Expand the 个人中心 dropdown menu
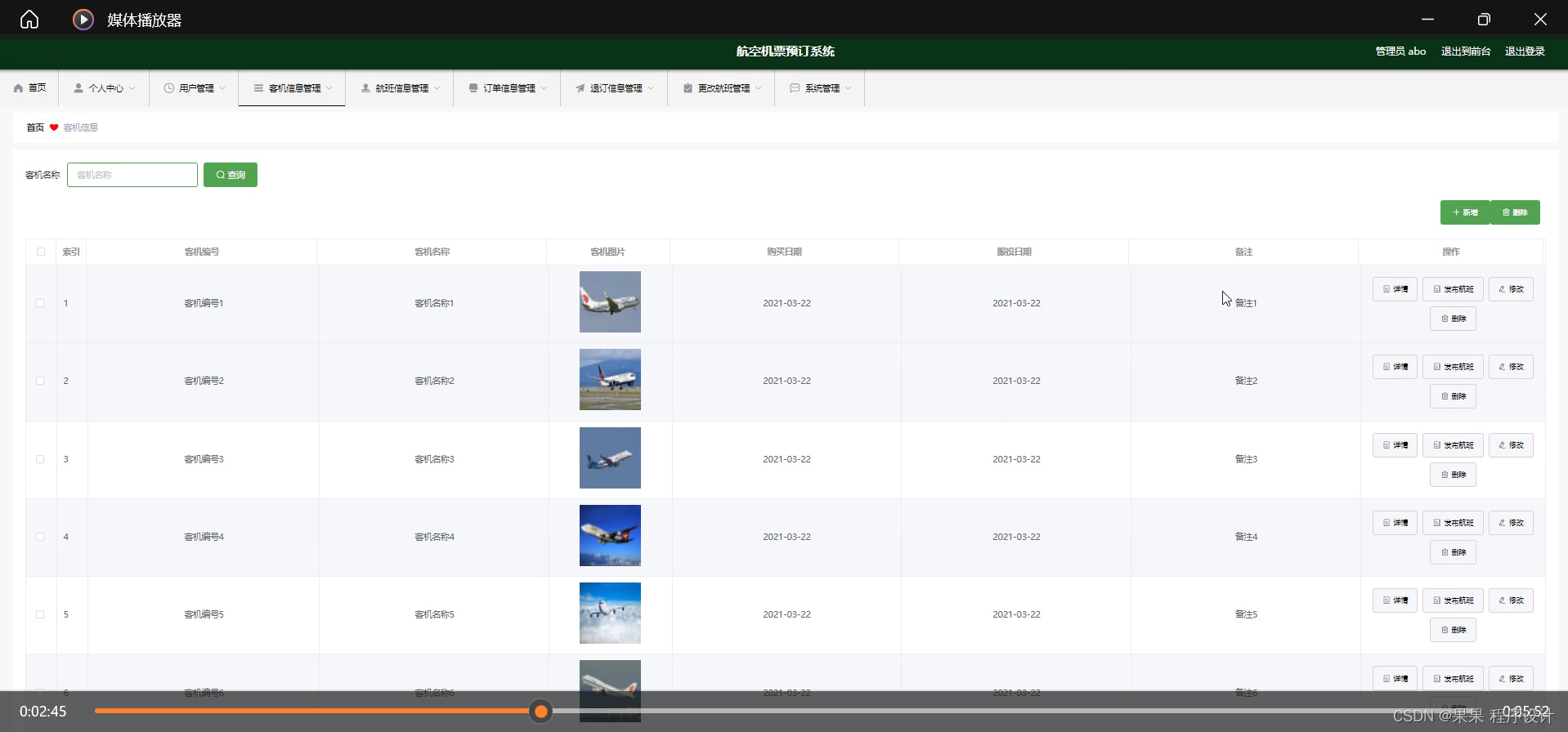Screen dimensions: 1568x732 click(105, 88)
